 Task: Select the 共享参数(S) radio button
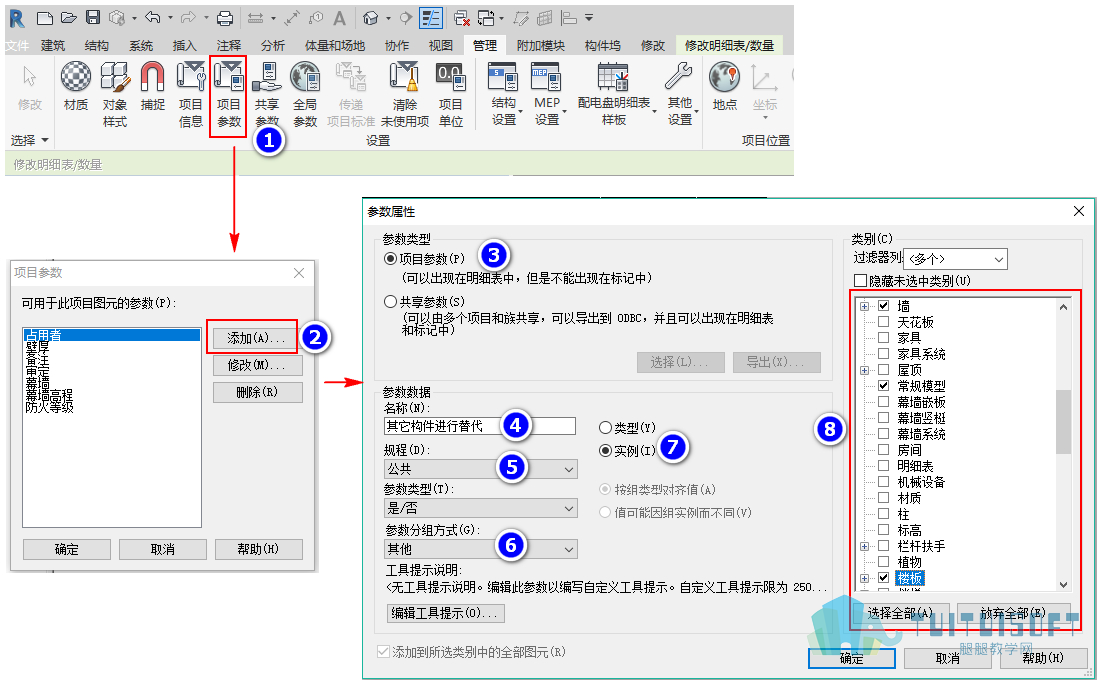point(390,302)
